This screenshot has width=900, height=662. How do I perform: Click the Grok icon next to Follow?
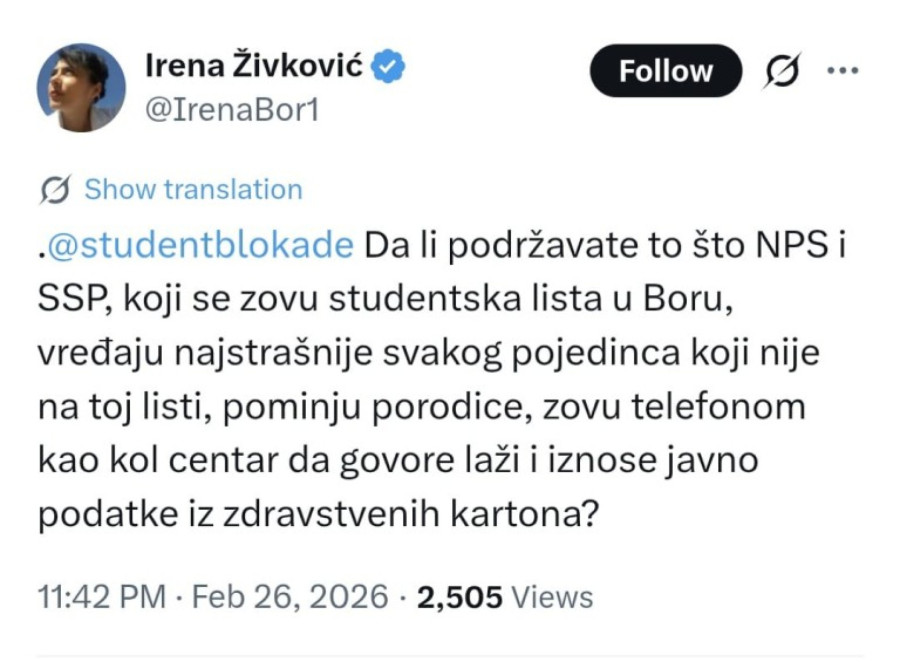click(x=782, y=70)
